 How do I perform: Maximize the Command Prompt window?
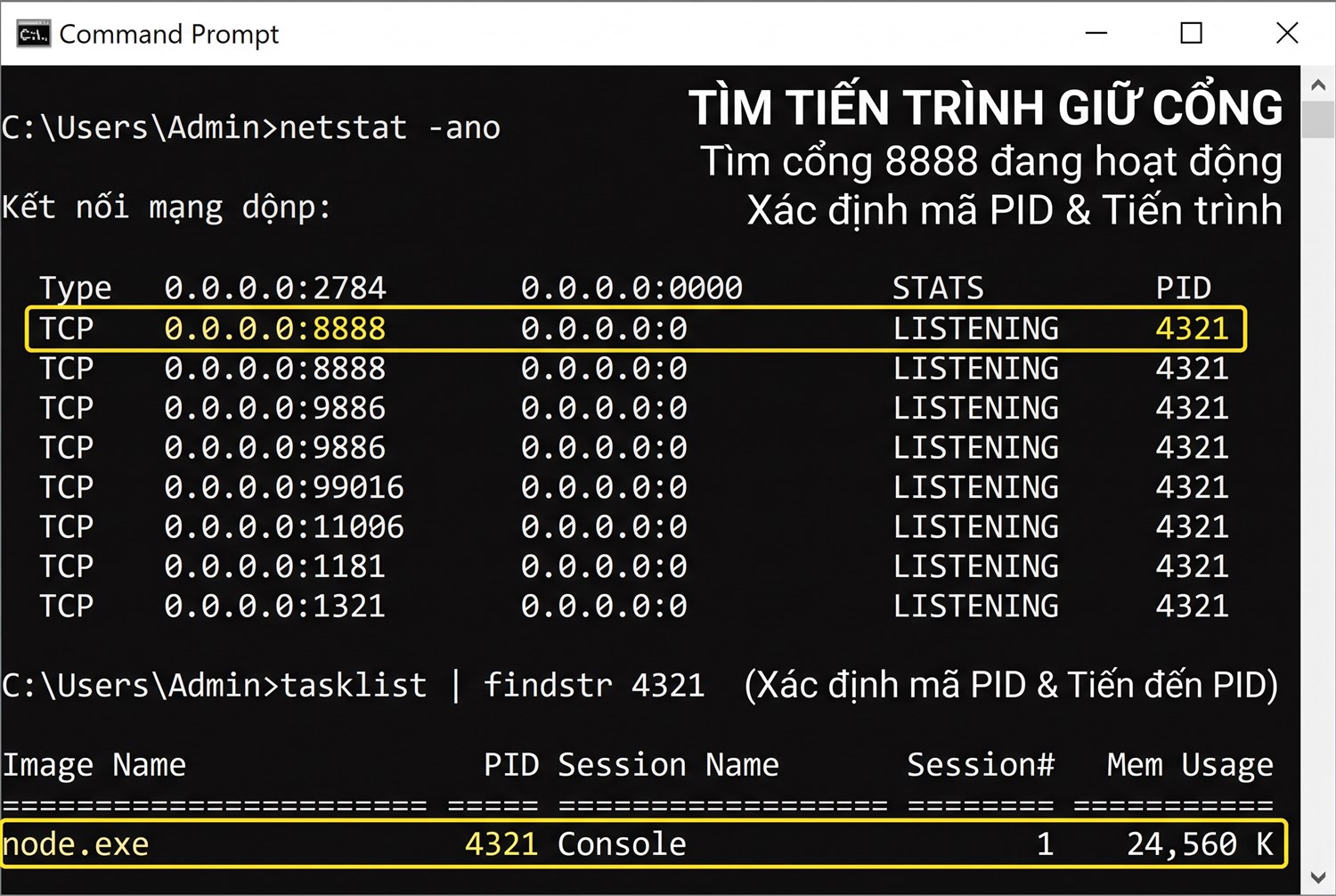coord(1191,33)
